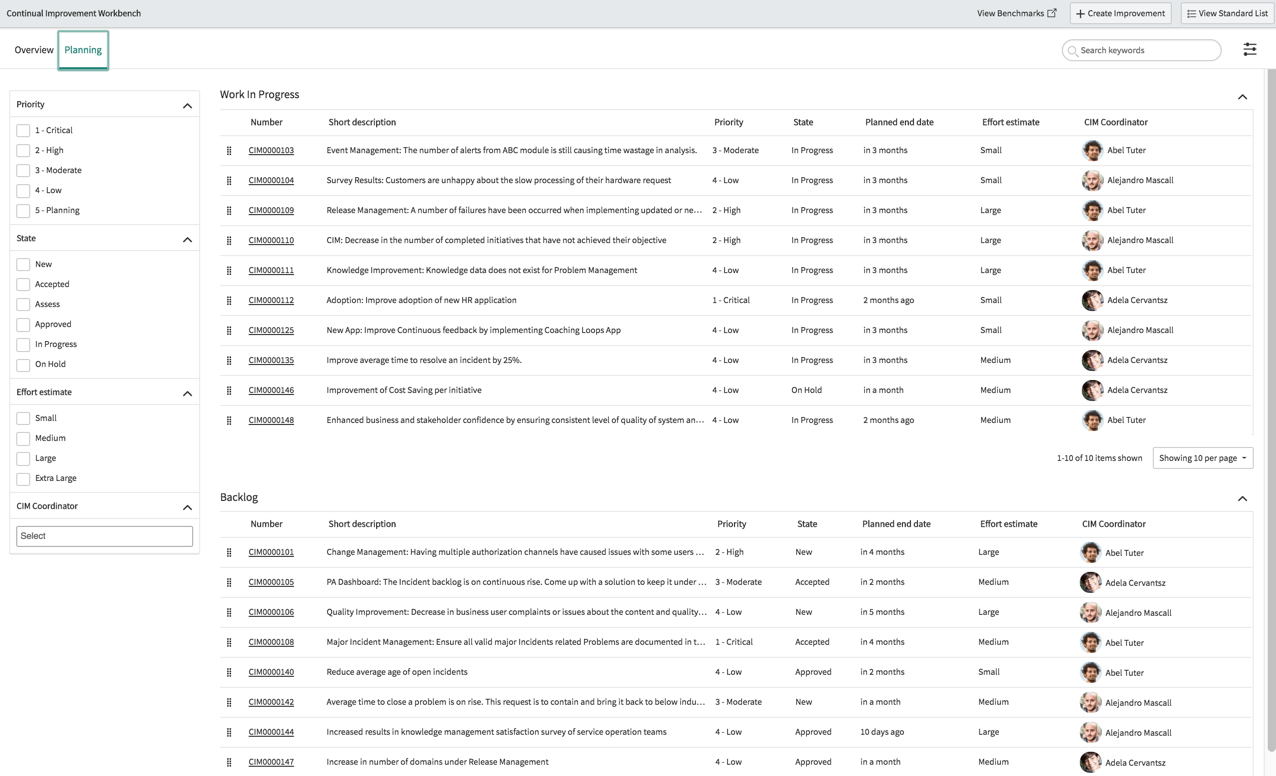Click Abel Tuter avatar in row CIM0000103
This screenshot has width=1276, height=776.
coord(1092,150)
